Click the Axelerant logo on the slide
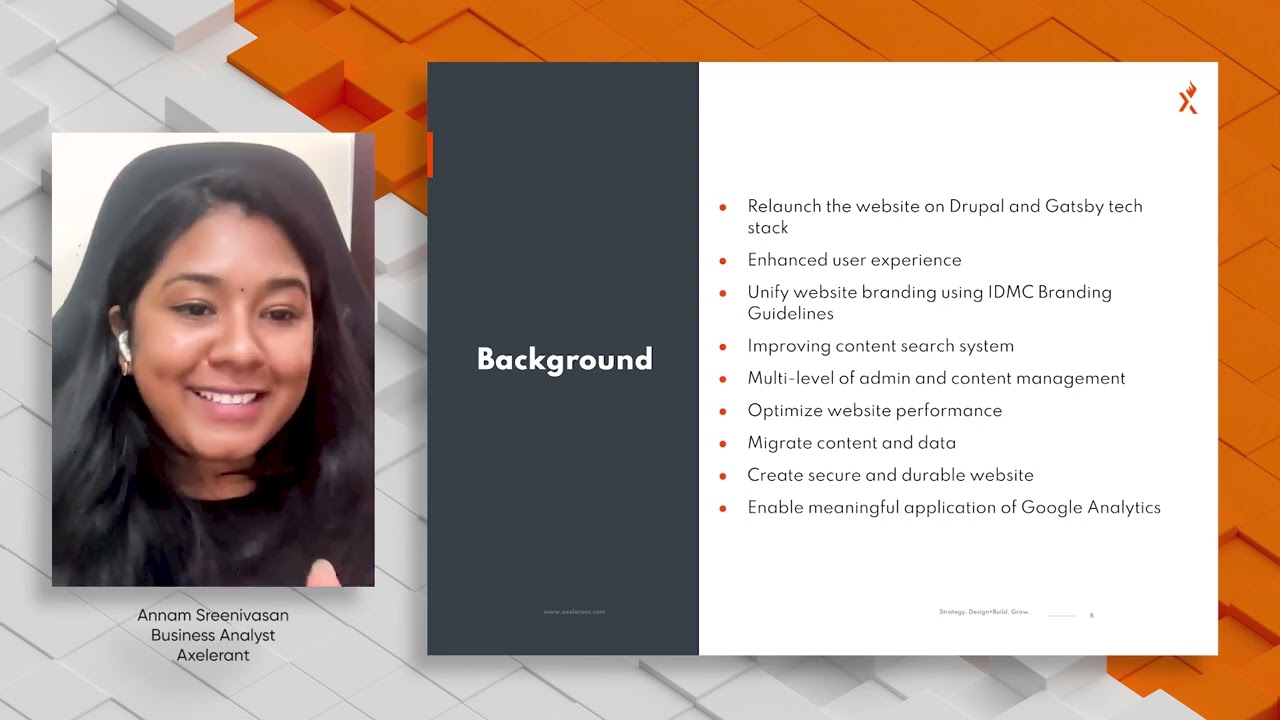The image size is (1280, 720). coord(1187,99)
